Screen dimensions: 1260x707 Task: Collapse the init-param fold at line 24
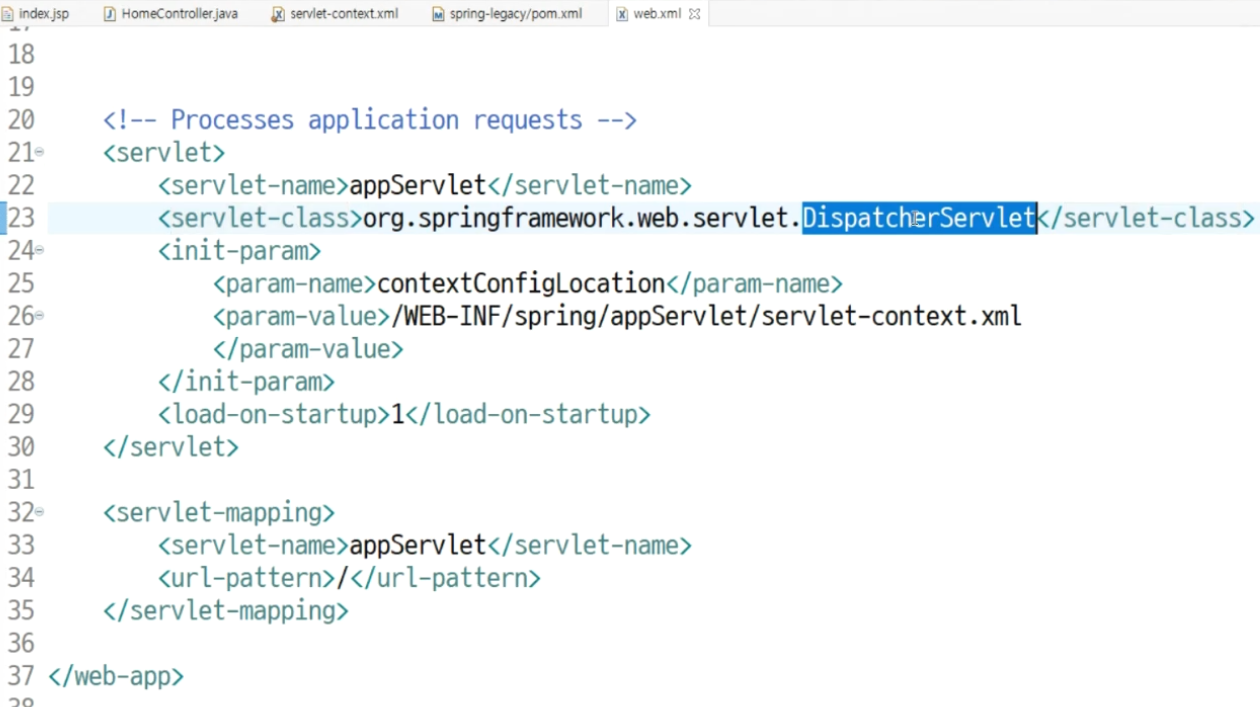39,250
